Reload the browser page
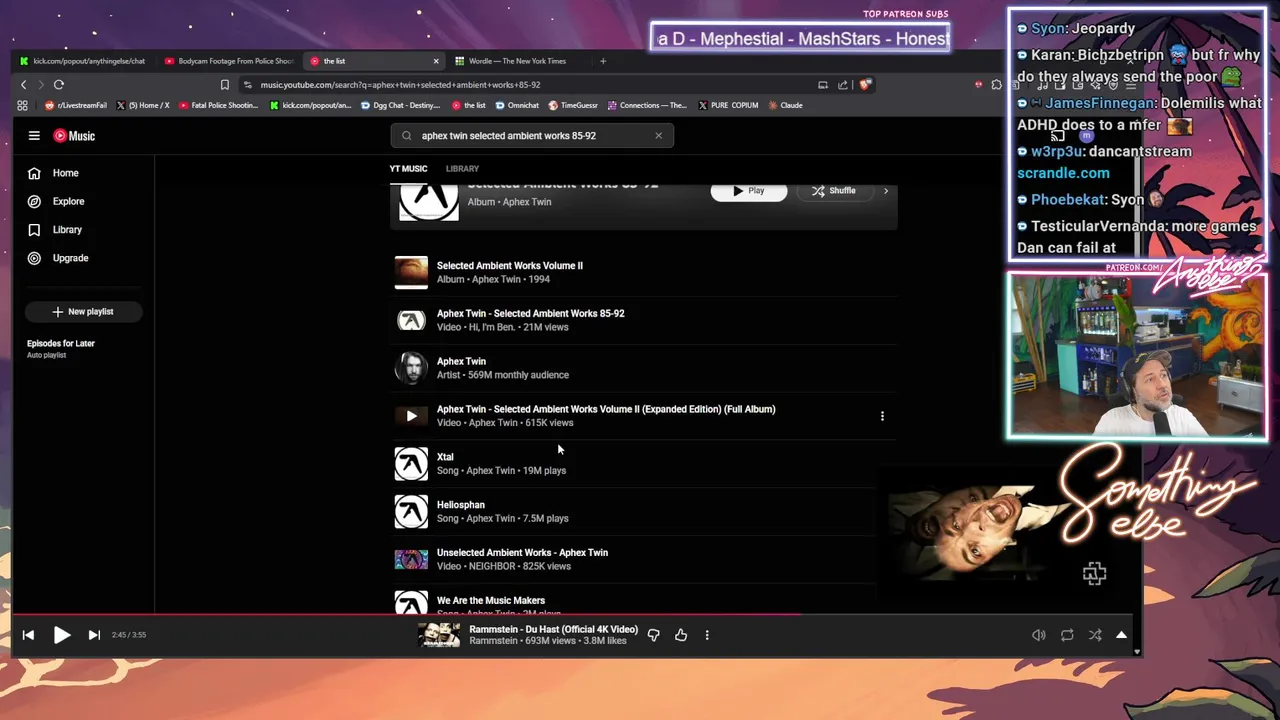The image size is (1280, 720). (59, 85)
